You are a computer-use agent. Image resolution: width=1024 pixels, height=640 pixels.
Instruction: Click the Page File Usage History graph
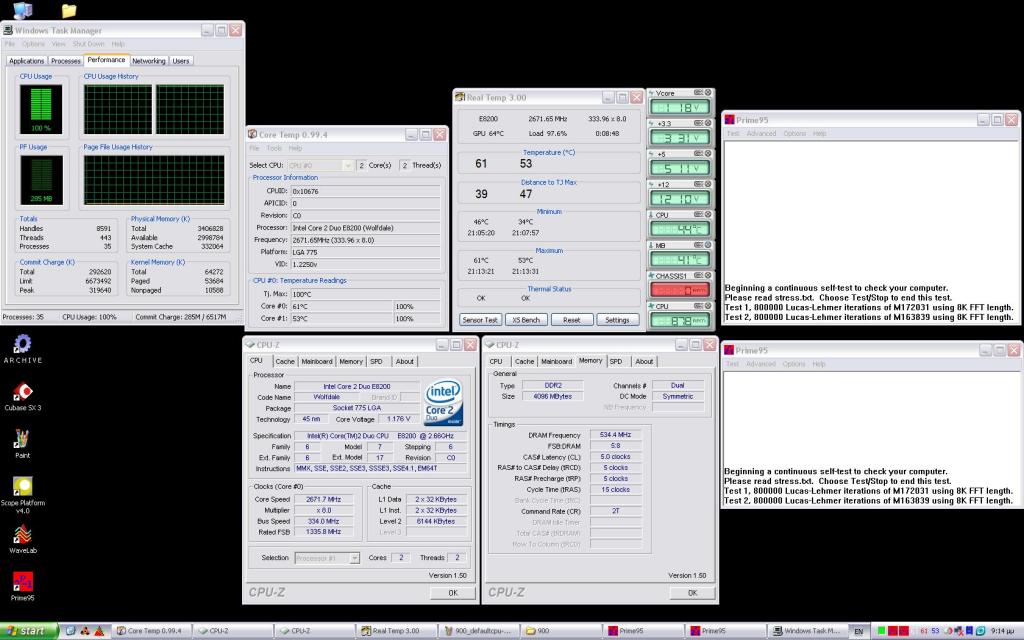coord(154,180)
